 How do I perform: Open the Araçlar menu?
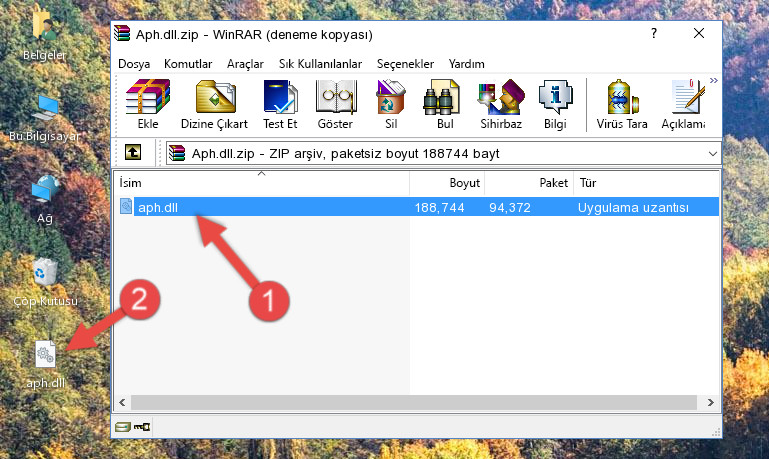[x=245, y=64]
